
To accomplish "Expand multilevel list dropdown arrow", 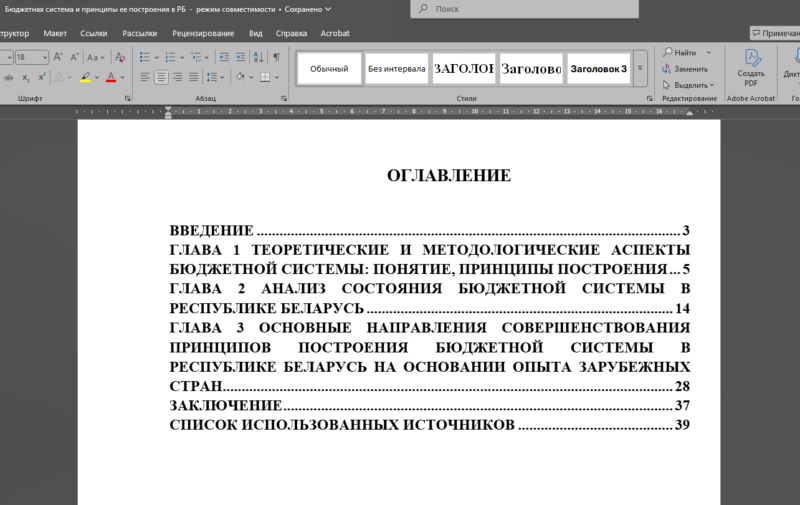I will pyautogui.click(x=207, y=58).
